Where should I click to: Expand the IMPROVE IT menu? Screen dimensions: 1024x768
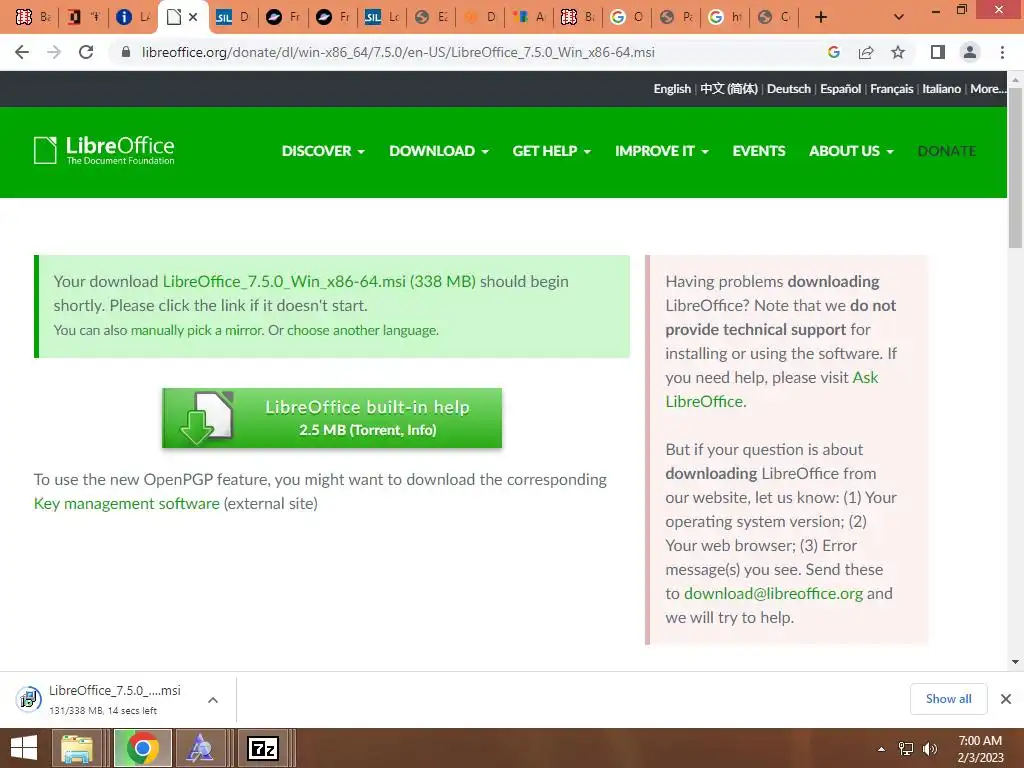click(x=662, y=151)
